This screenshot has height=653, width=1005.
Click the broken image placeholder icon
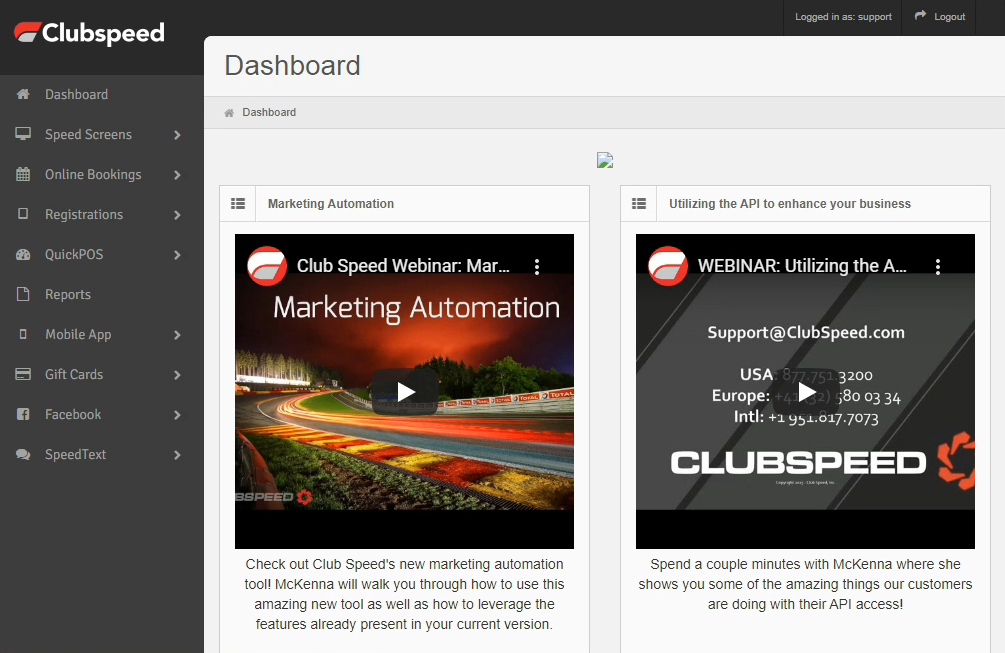point(605,160)
